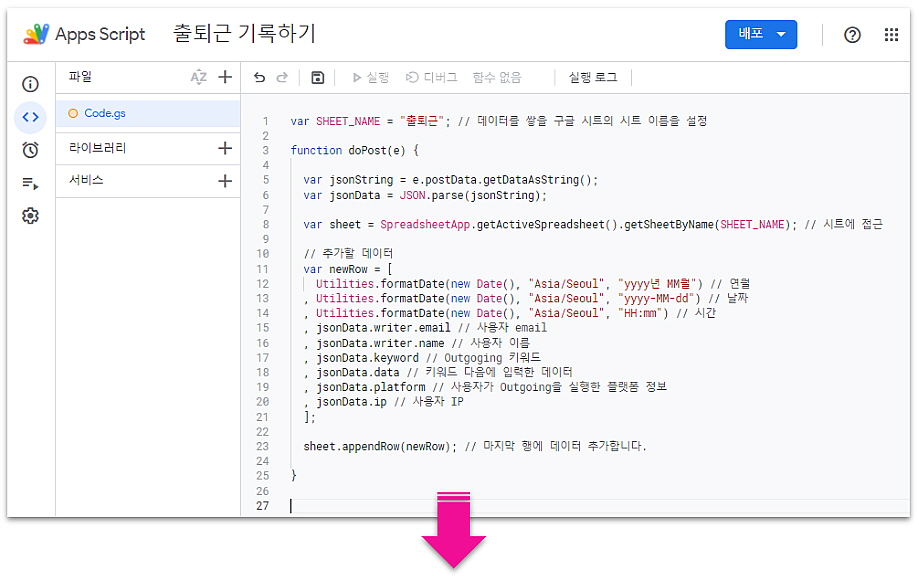
Task: Click the redo arrow in the toolbar
Action: coord(282,78)
